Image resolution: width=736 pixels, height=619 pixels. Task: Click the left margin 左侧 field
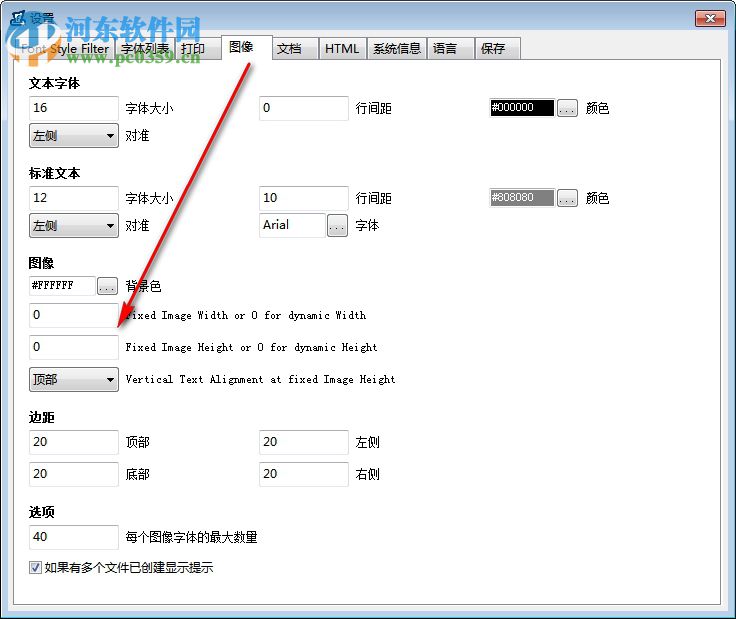tap(304, 442)
